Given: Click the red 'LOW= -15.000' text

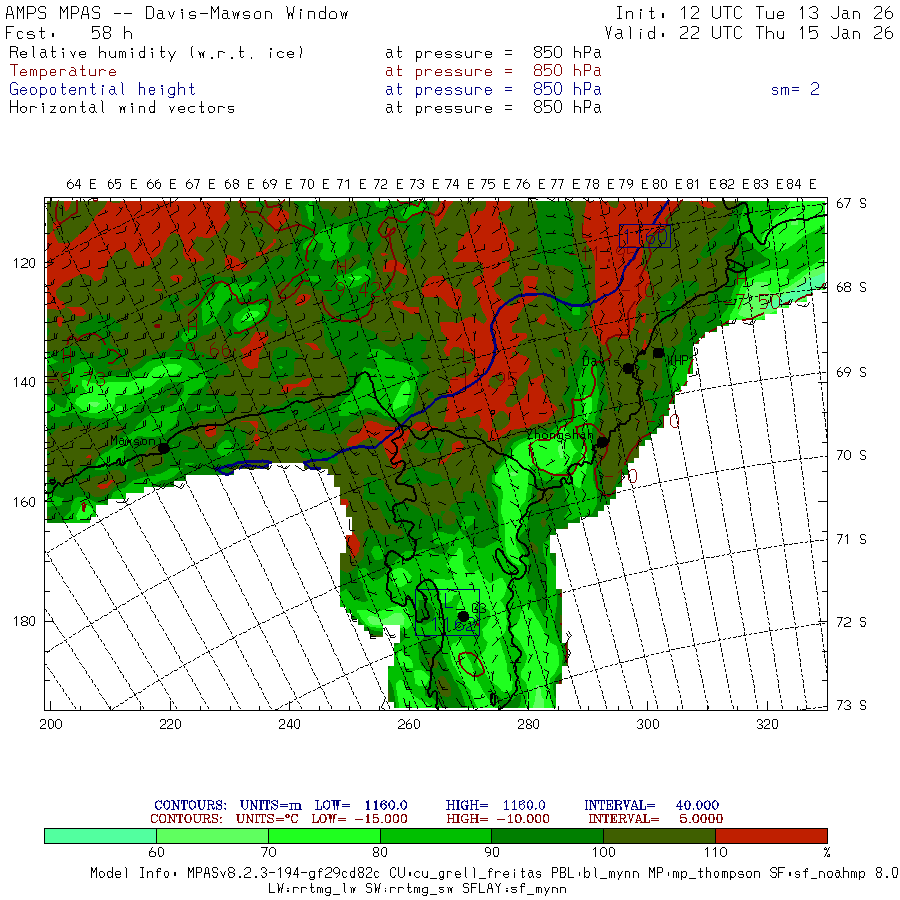Looking at the screenshot, I should click(x=359, y=819).
